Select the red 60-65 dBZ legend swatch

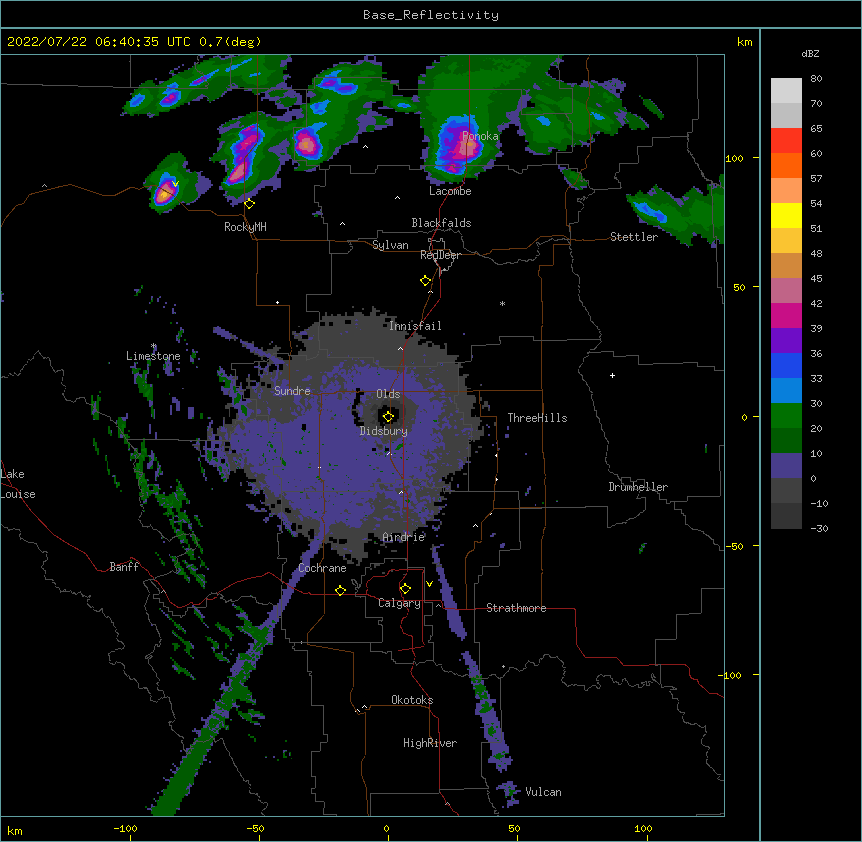click(x=786, y=141)
